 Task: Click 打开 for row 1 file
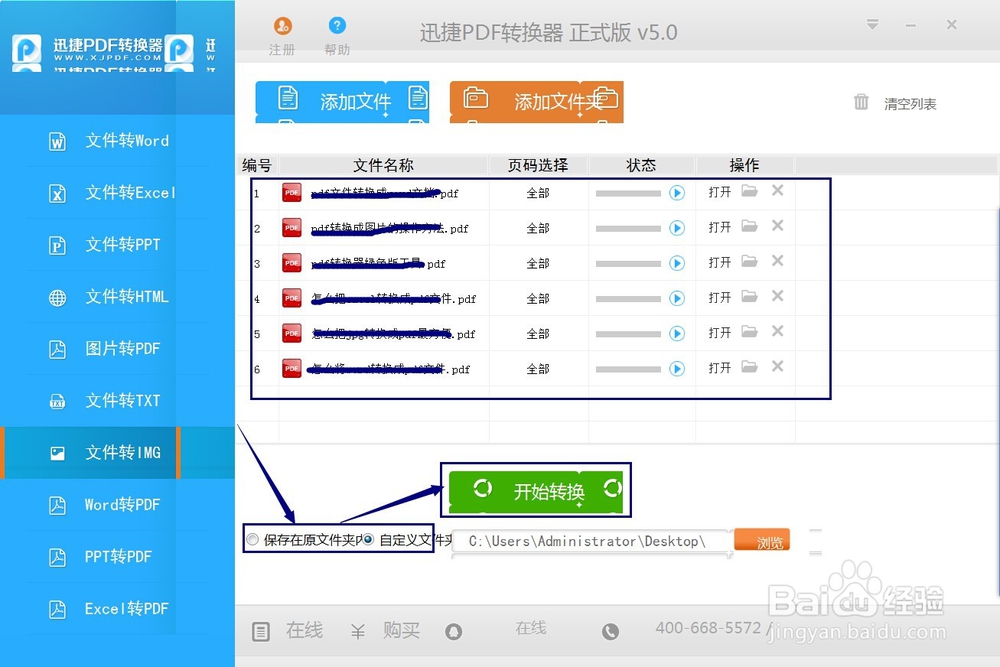[x=719, y=192]
